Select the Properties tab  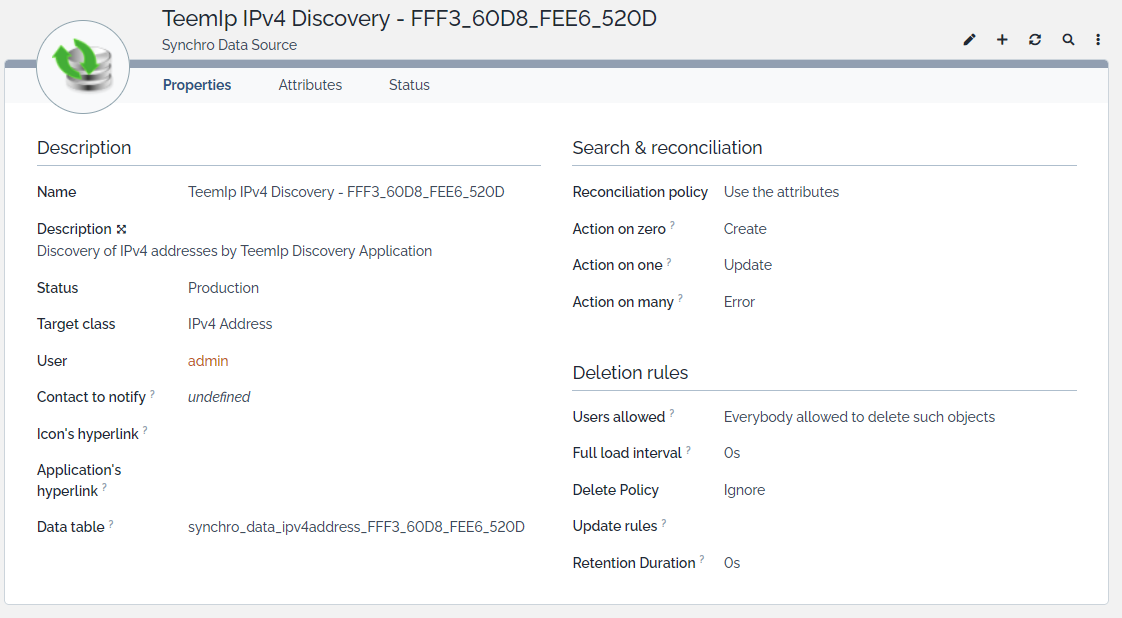(197, 85)
